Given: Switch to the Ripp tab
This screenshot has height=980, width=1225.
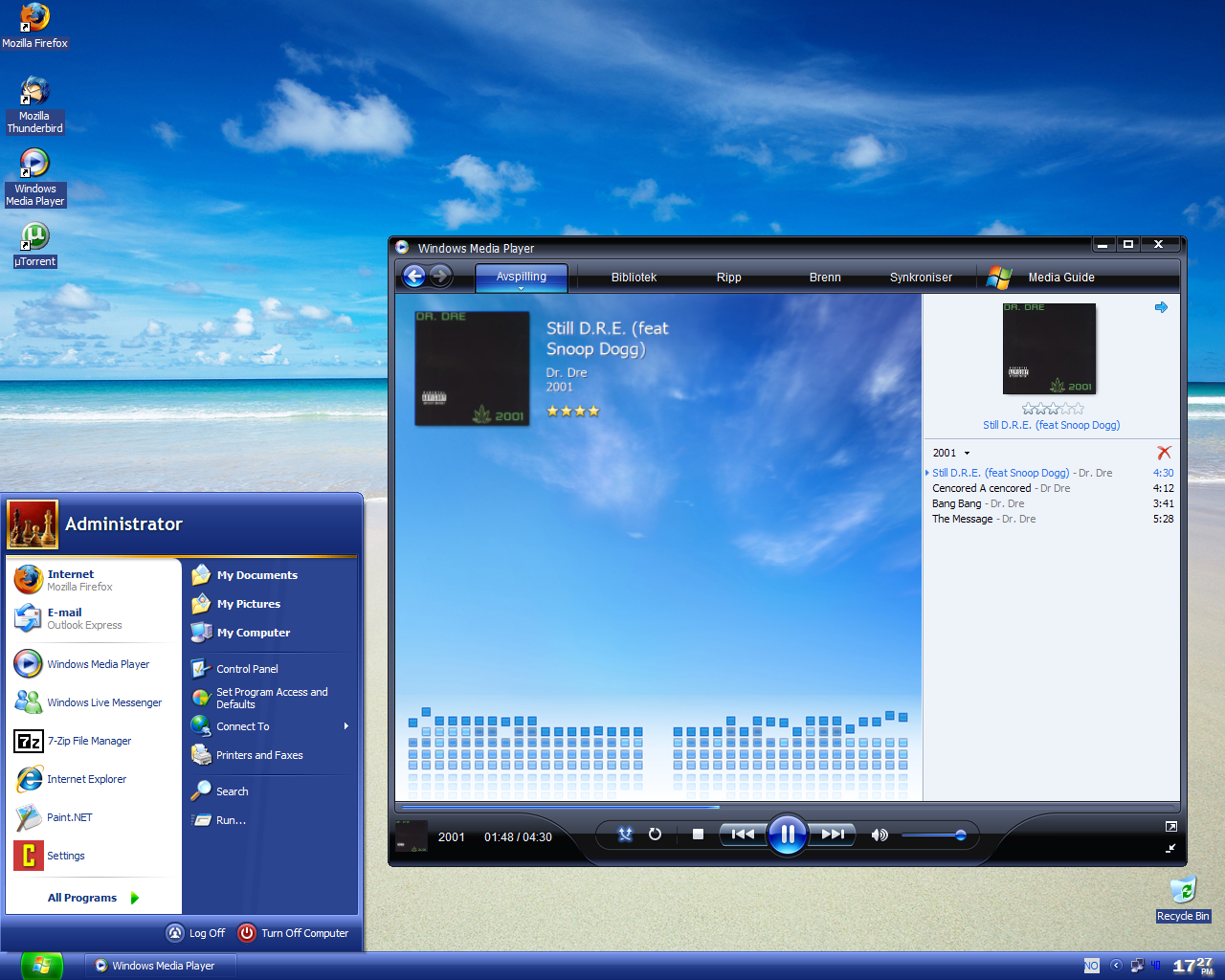Looking at the screenshot, I should pyautogui.click(x=728, y=278).
